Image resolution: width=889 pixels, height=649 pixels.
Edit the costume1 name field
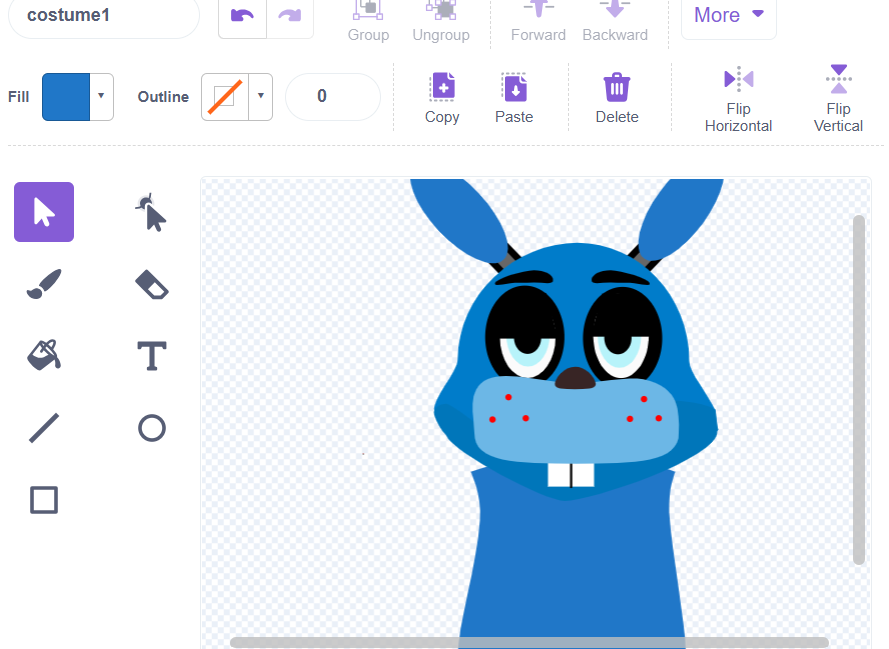(x=104, y=16)
